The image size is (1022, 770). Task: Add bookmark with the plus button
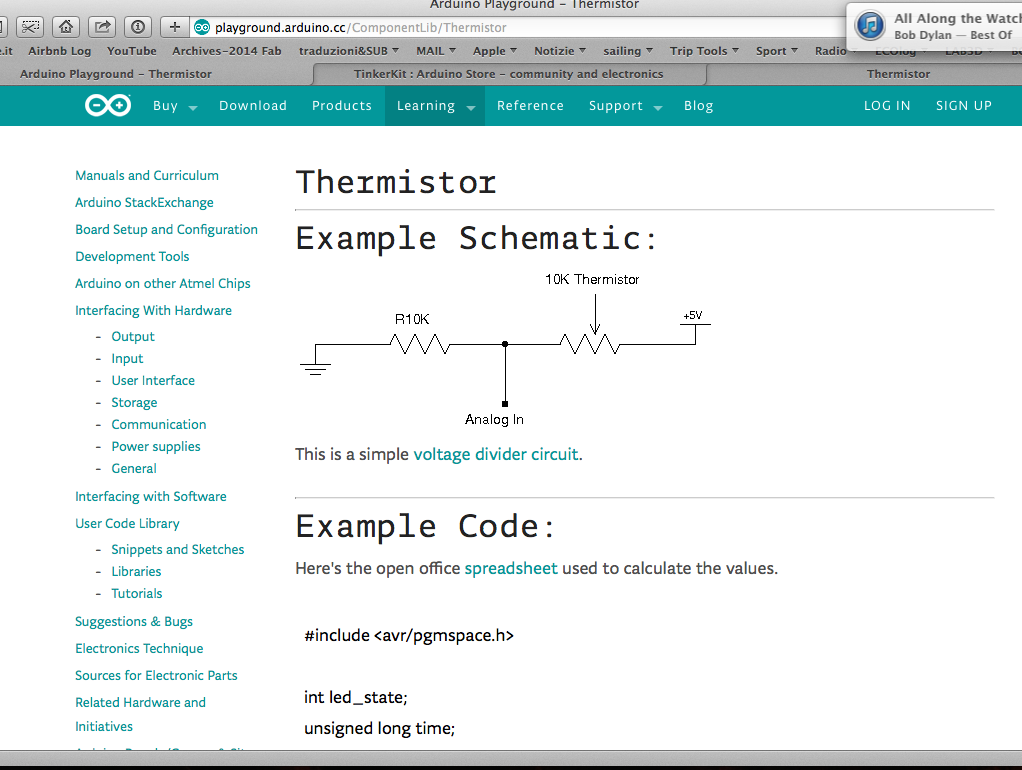174,27
